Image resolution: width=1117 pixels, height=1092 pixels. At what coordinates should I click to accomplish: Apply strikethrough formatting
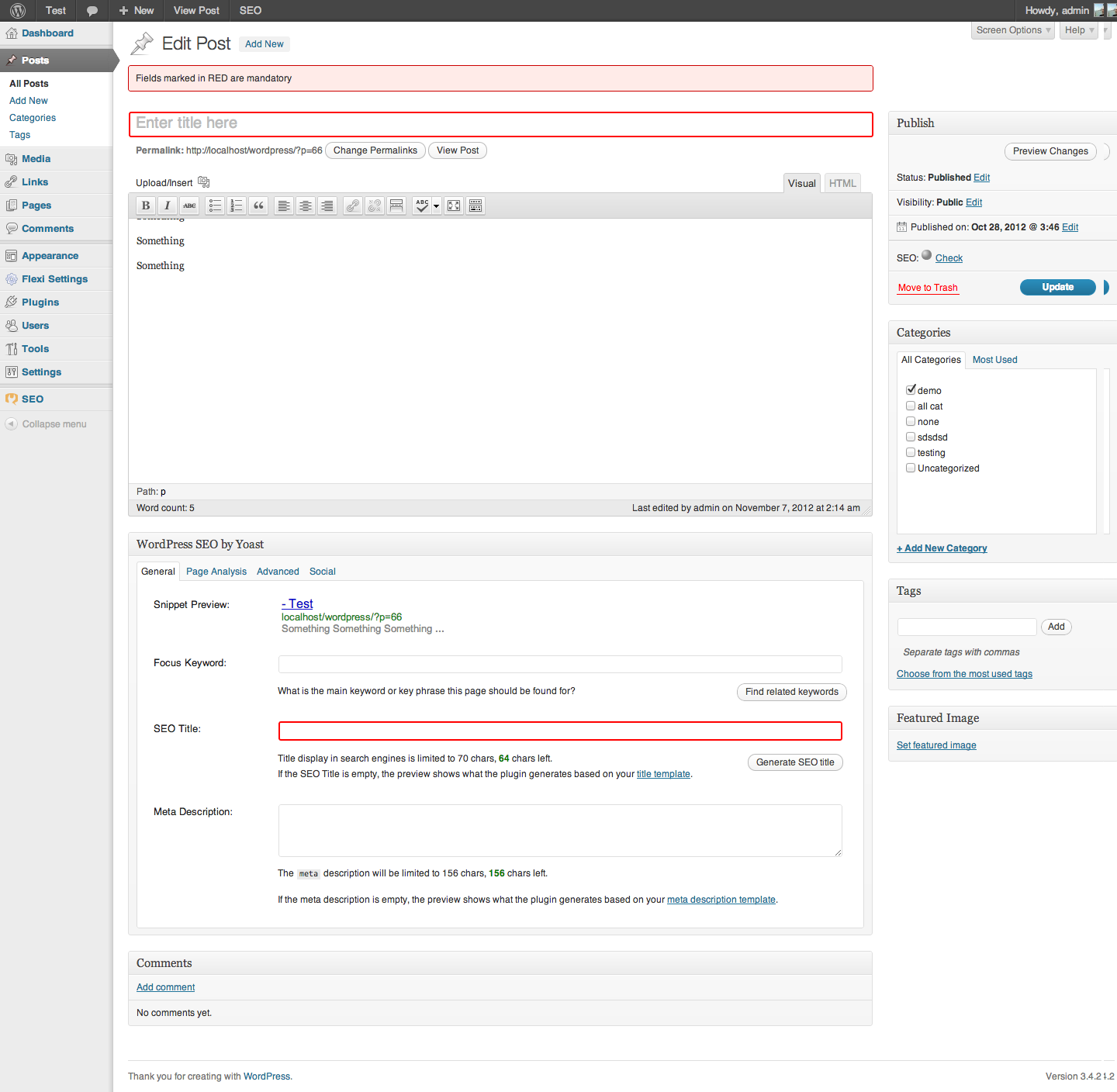pyautogui.click(x=189, y=206)
